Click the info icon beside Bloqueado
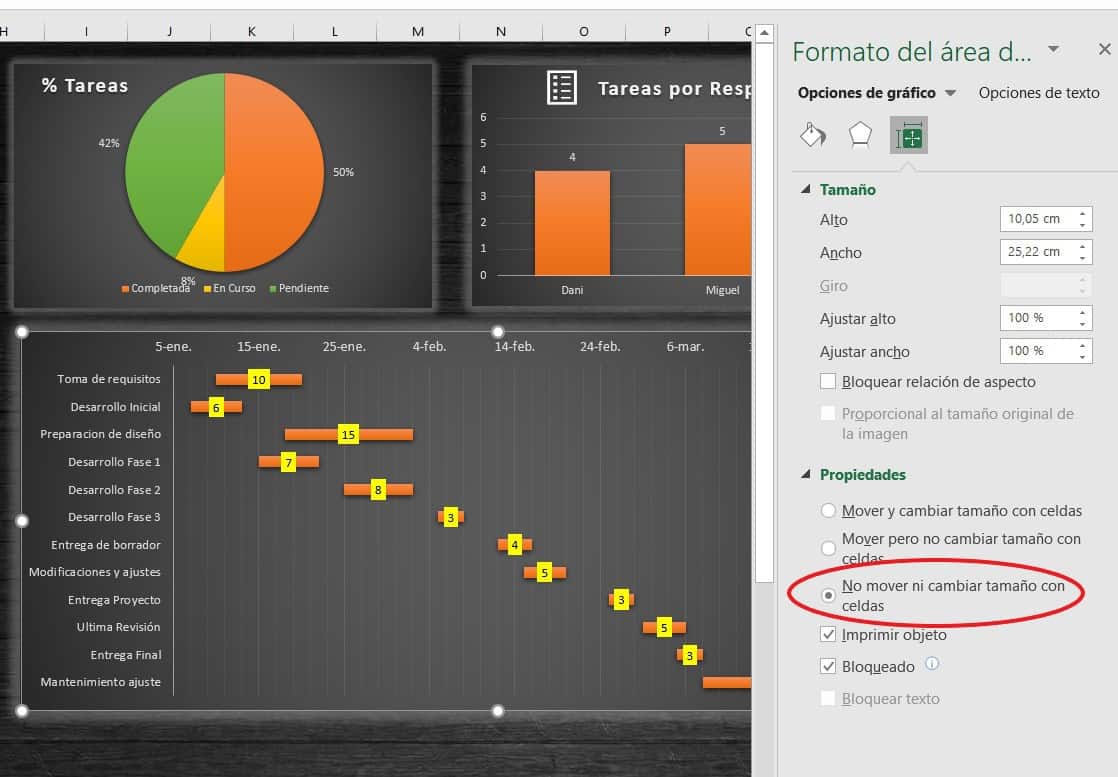 point(932,664)
